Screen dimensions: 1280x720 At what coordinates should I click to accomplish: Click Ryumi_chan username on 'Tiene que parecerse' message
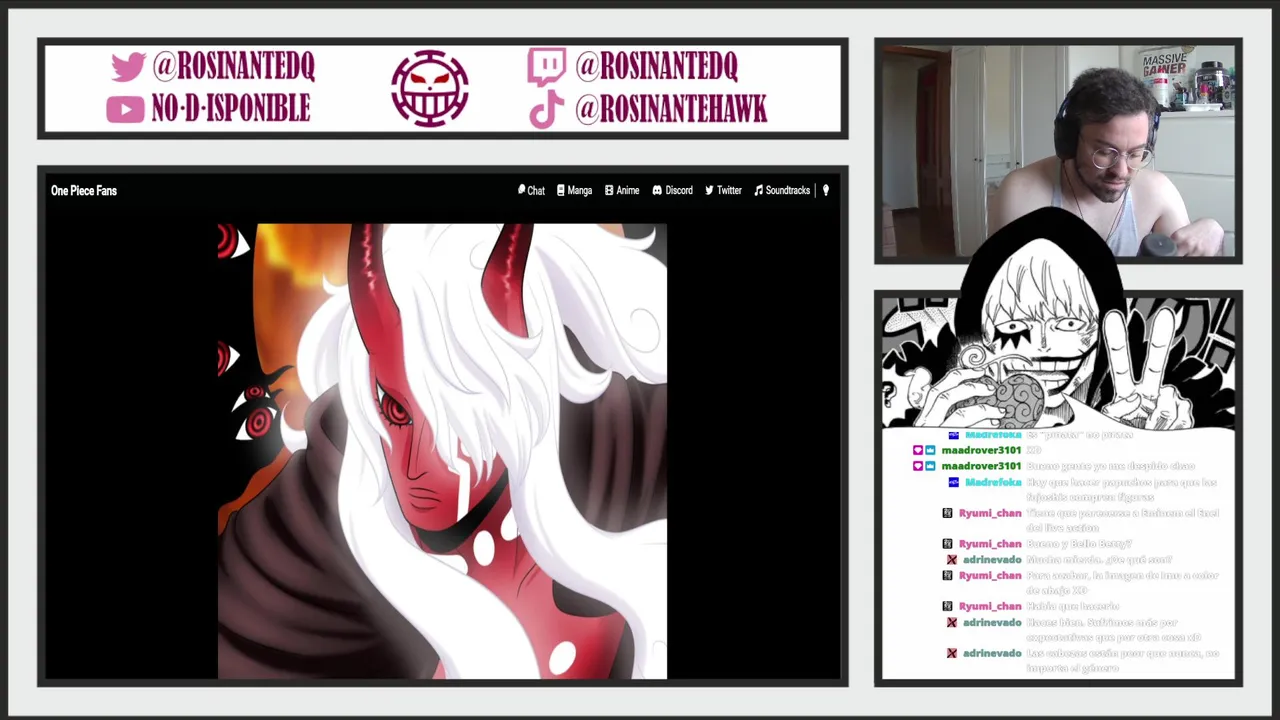pyautogui.click(x=990, y=513)
